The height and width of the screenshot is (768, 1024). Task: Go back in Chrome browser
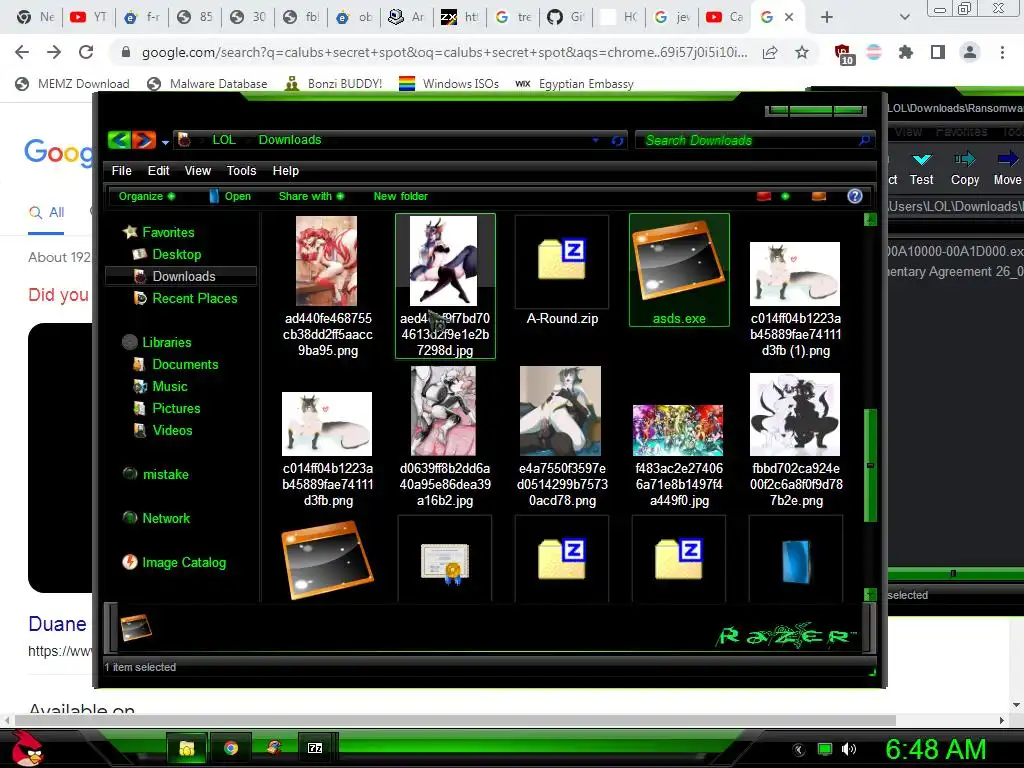22,52
